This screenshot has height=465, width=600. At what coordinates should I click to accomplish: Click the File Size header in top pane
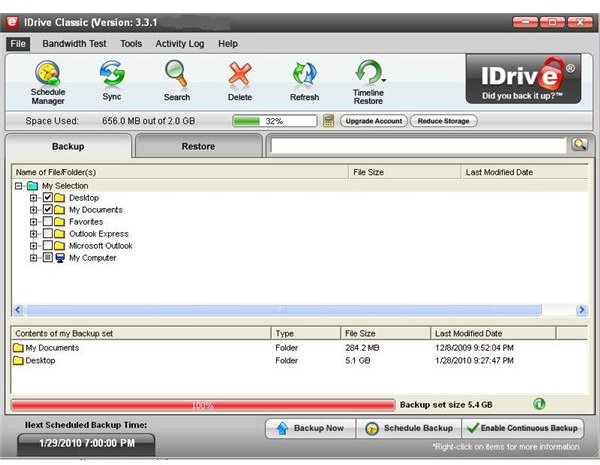(x=404, y=172)
